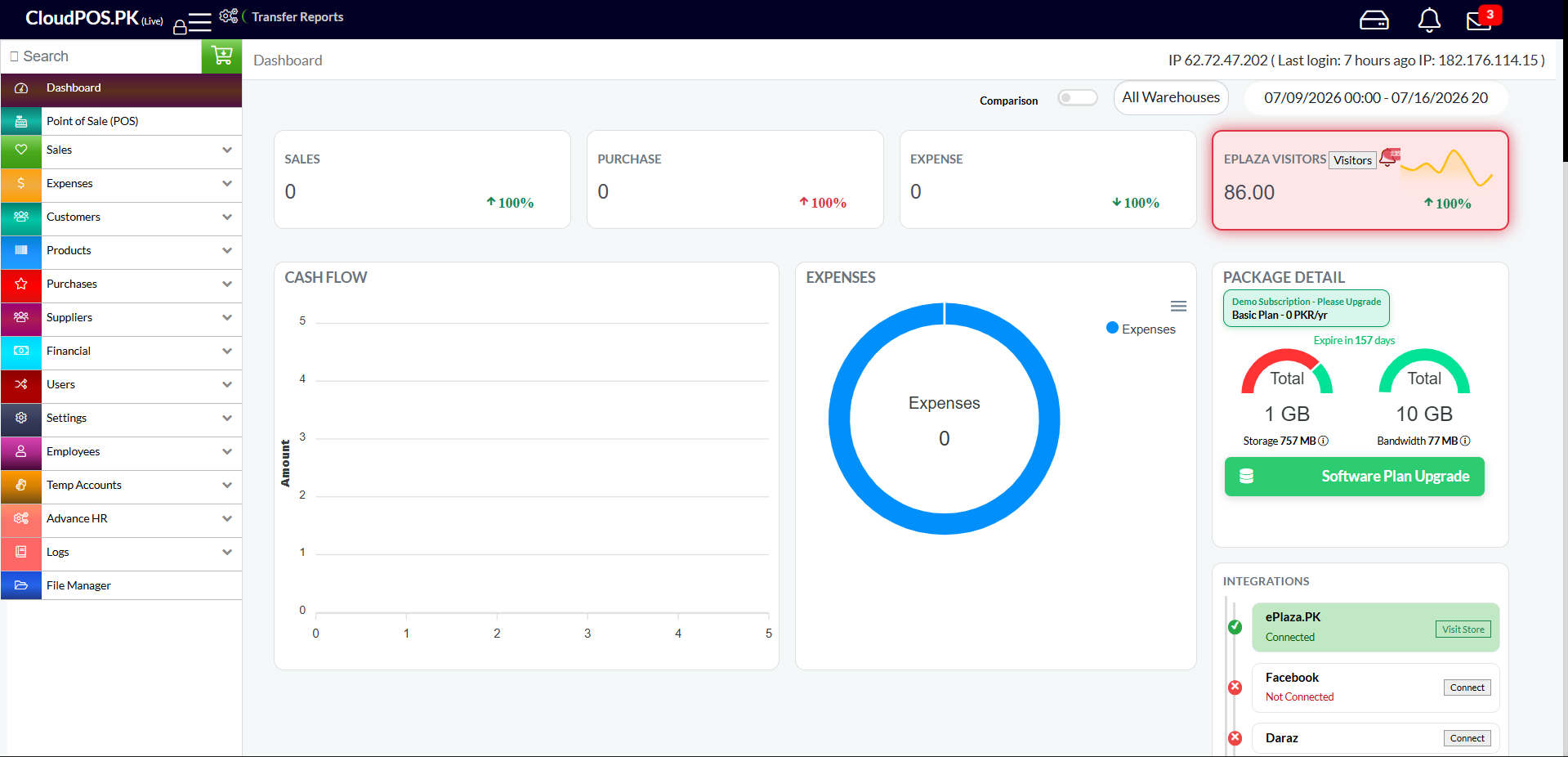Open the All Warehouses dropdown
1568x757 pixels.
tap(1171, 97)
